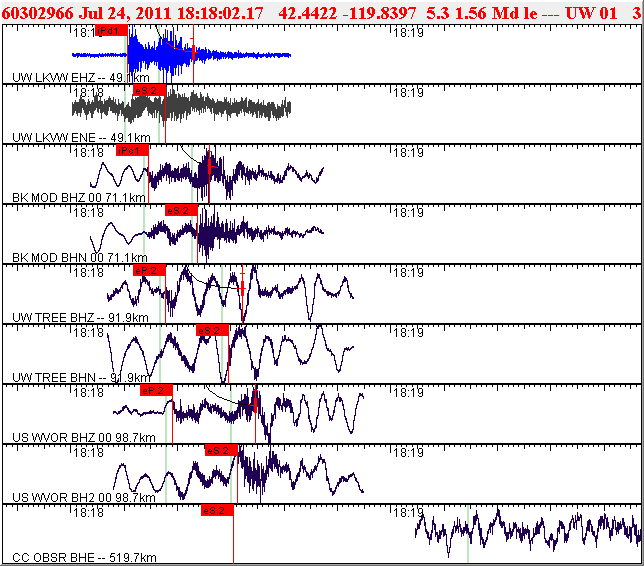The height and width of the screenshot is (566, 644).
Task: Click the iPc1 pick flag on MOD BHZ
Action: tap(132, 150)
